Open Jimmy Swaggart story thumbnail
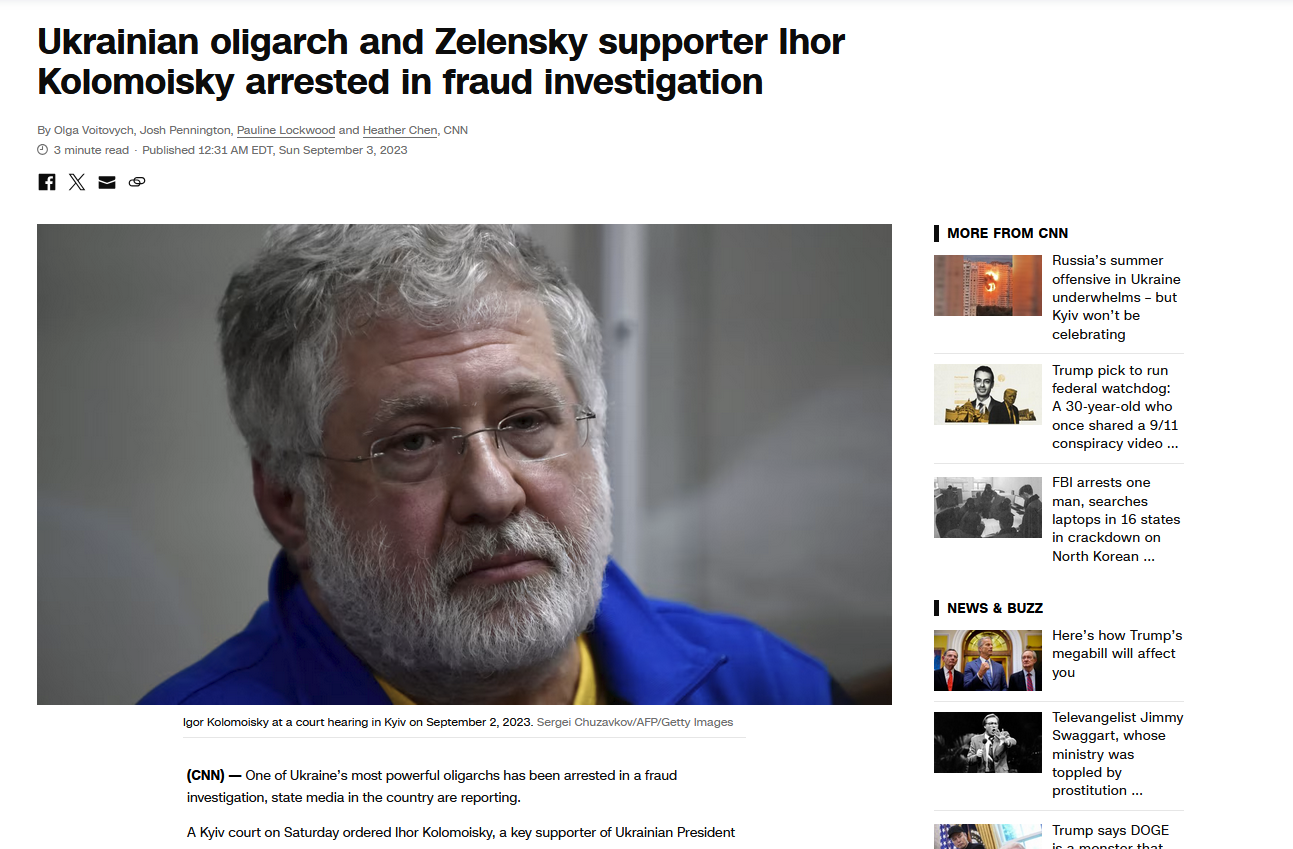Image resolution: width=1293 pixels, height=849 pixels. pyautogui.click(x=988, y=742)
